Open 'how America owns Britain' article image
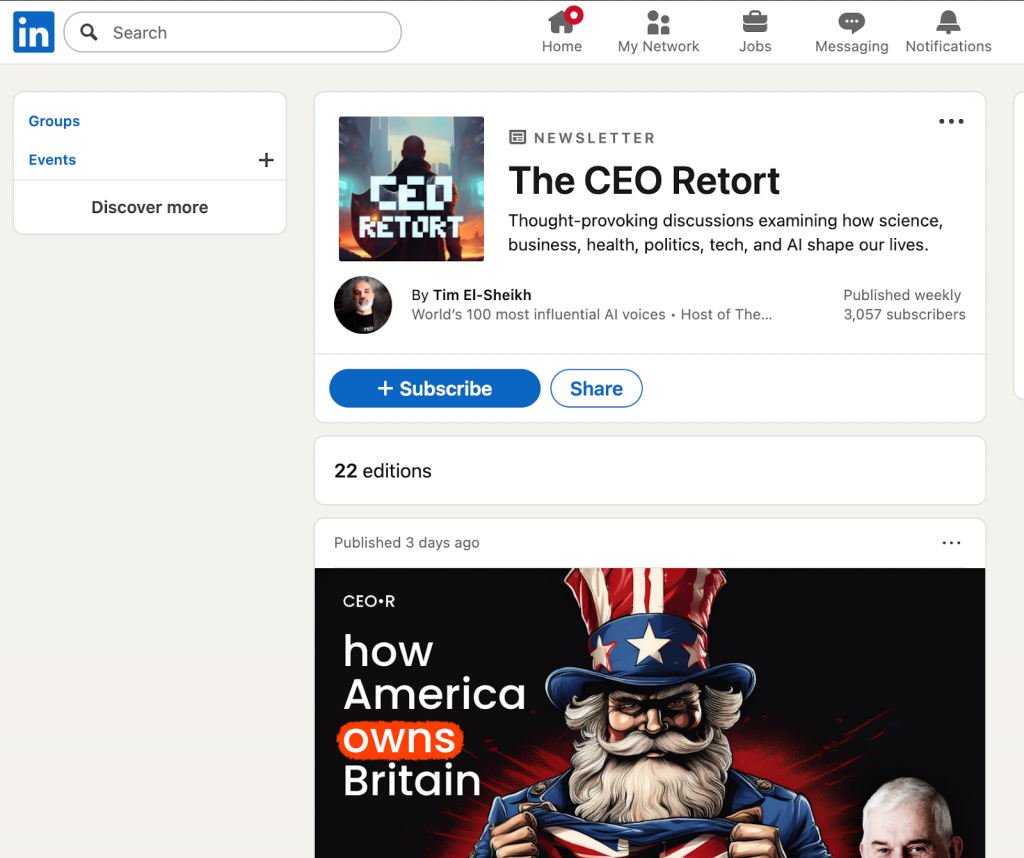1024x858 pixels. (650, 712)
